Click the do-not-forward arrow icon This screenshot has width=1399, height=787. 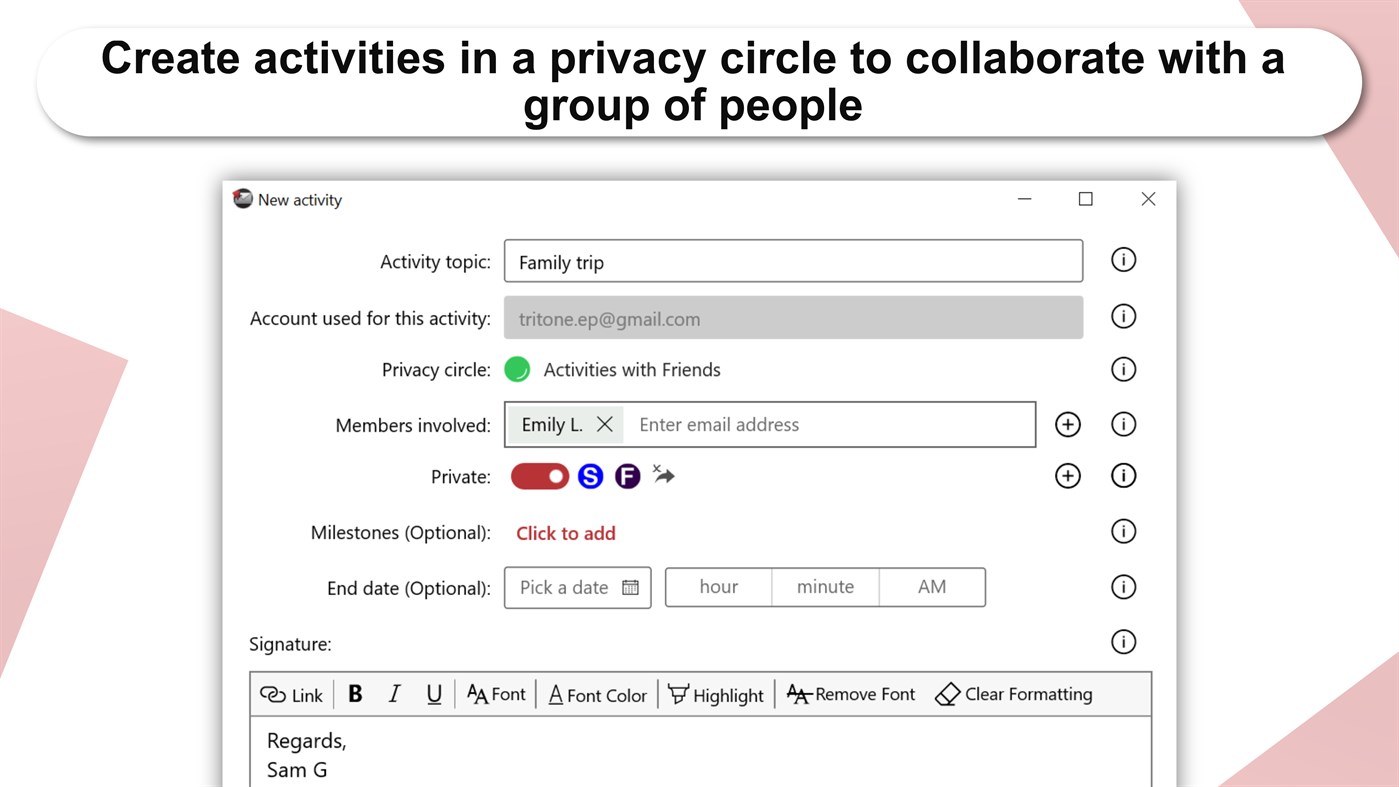(663, 476)
